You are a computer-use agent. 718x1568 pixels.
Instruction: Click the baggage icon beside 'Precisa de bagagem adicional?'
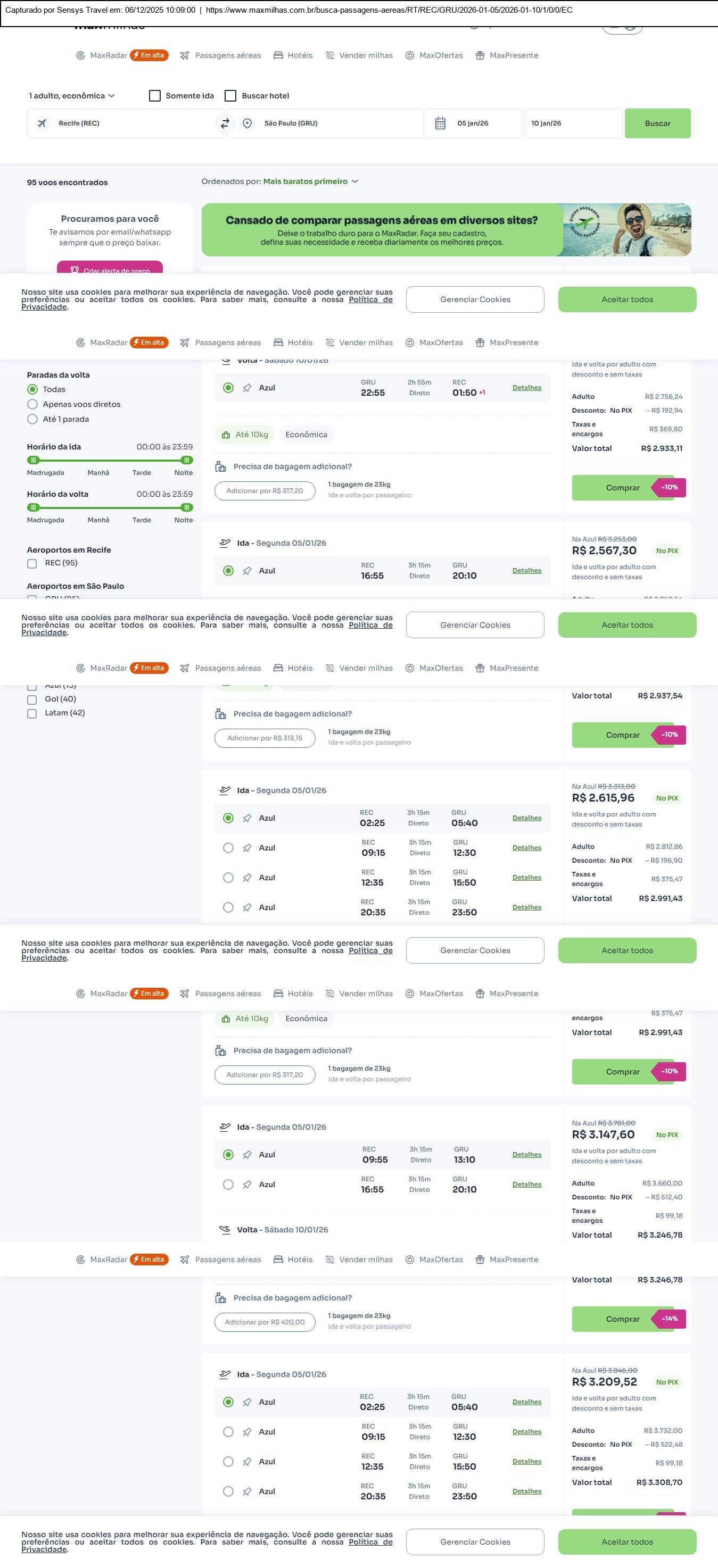(220, 467)
